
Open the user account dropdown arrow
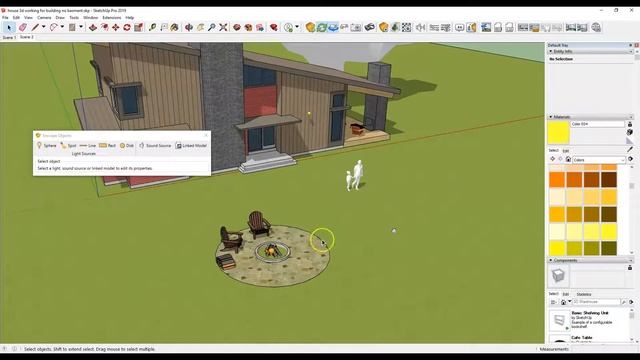pyautogui.click(x=297, y=27)
